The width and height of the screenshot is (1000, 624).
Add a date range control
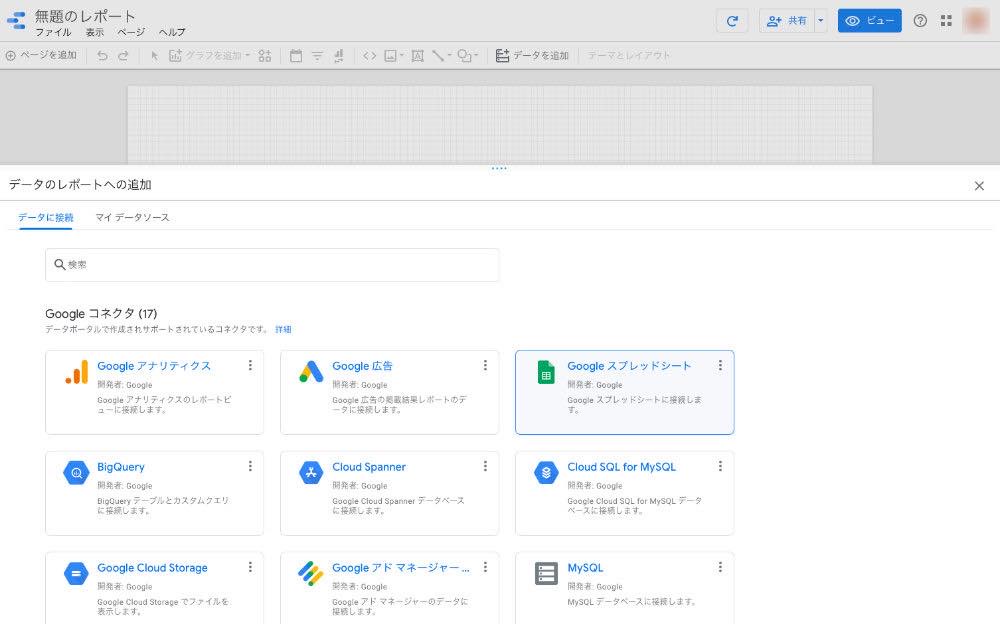click(x=296, y=56)
